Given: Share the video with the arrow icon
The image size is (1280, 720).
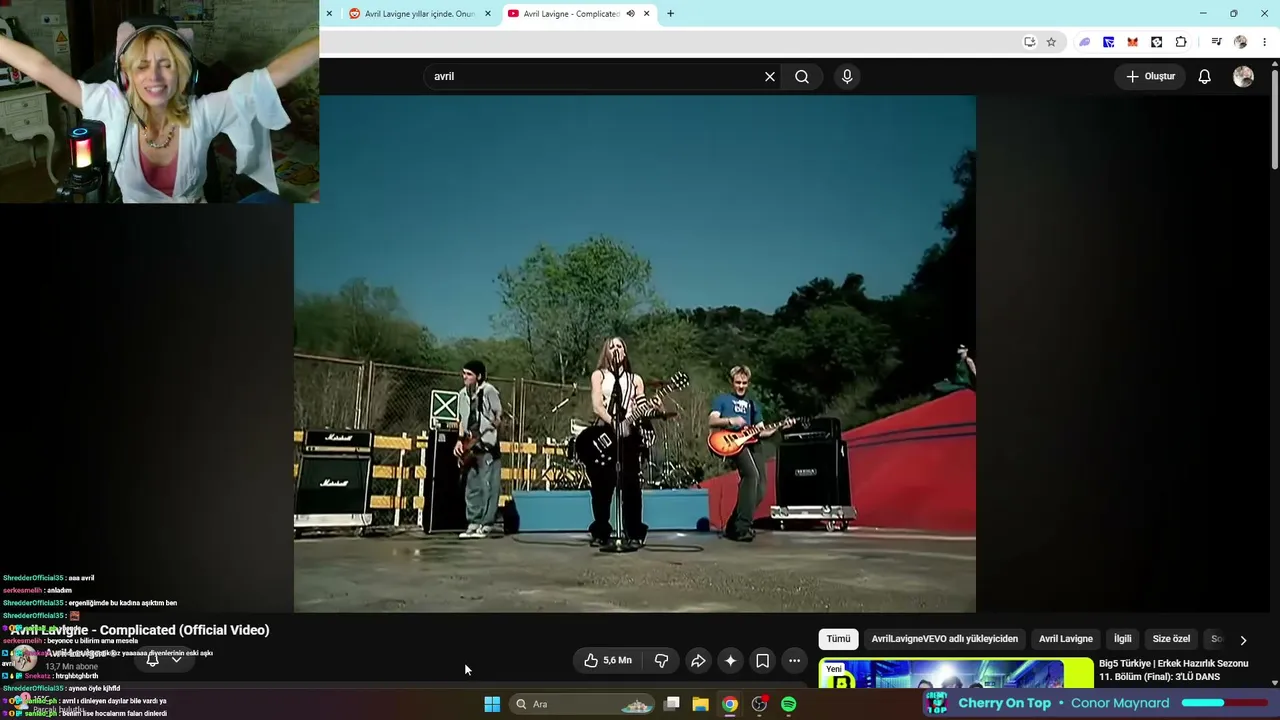Looking at the screenshot, I should tap(698, 660).
